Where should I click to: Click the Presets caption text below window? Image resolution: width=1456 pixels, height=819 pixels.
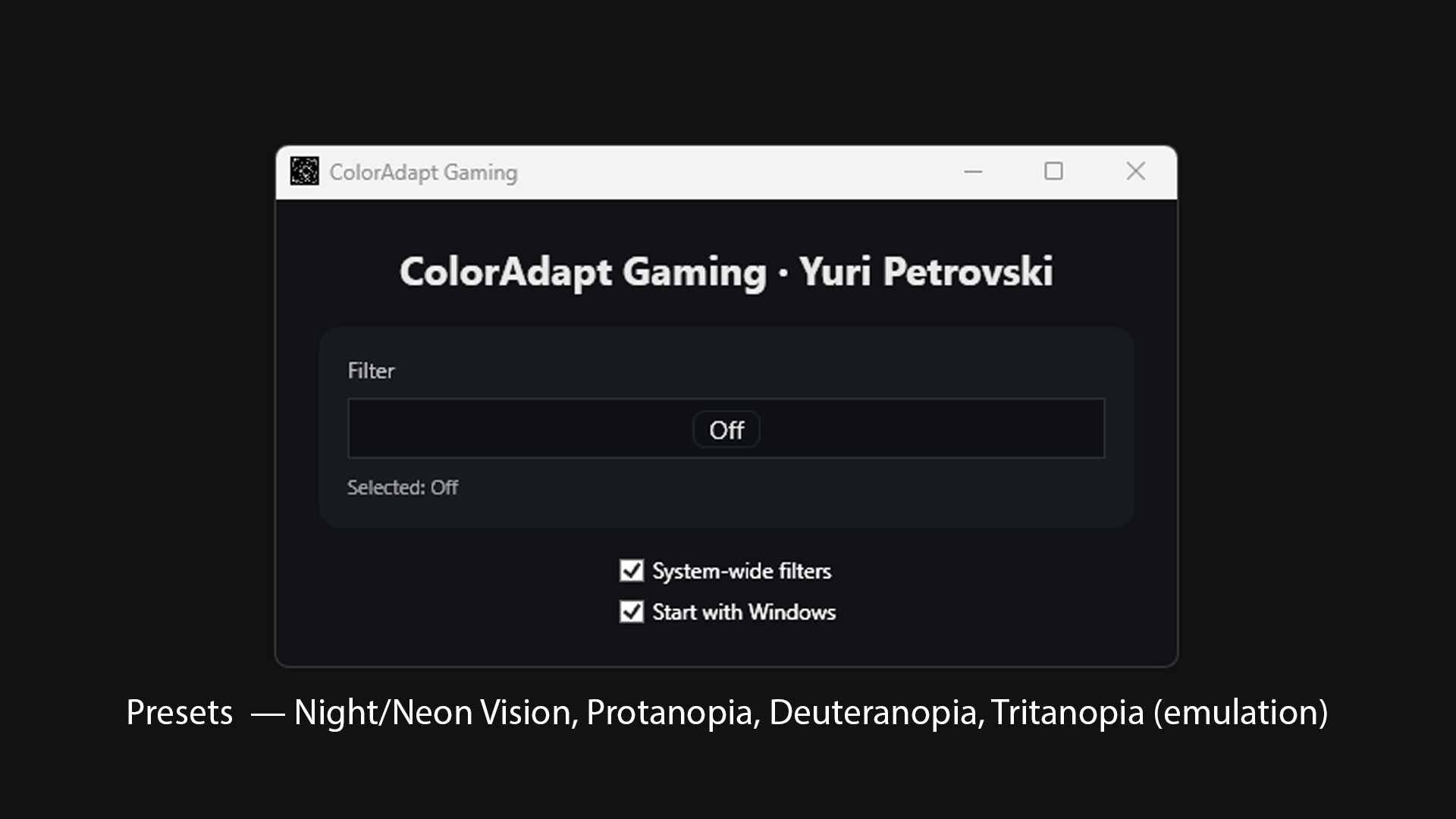tap(180, 713)
